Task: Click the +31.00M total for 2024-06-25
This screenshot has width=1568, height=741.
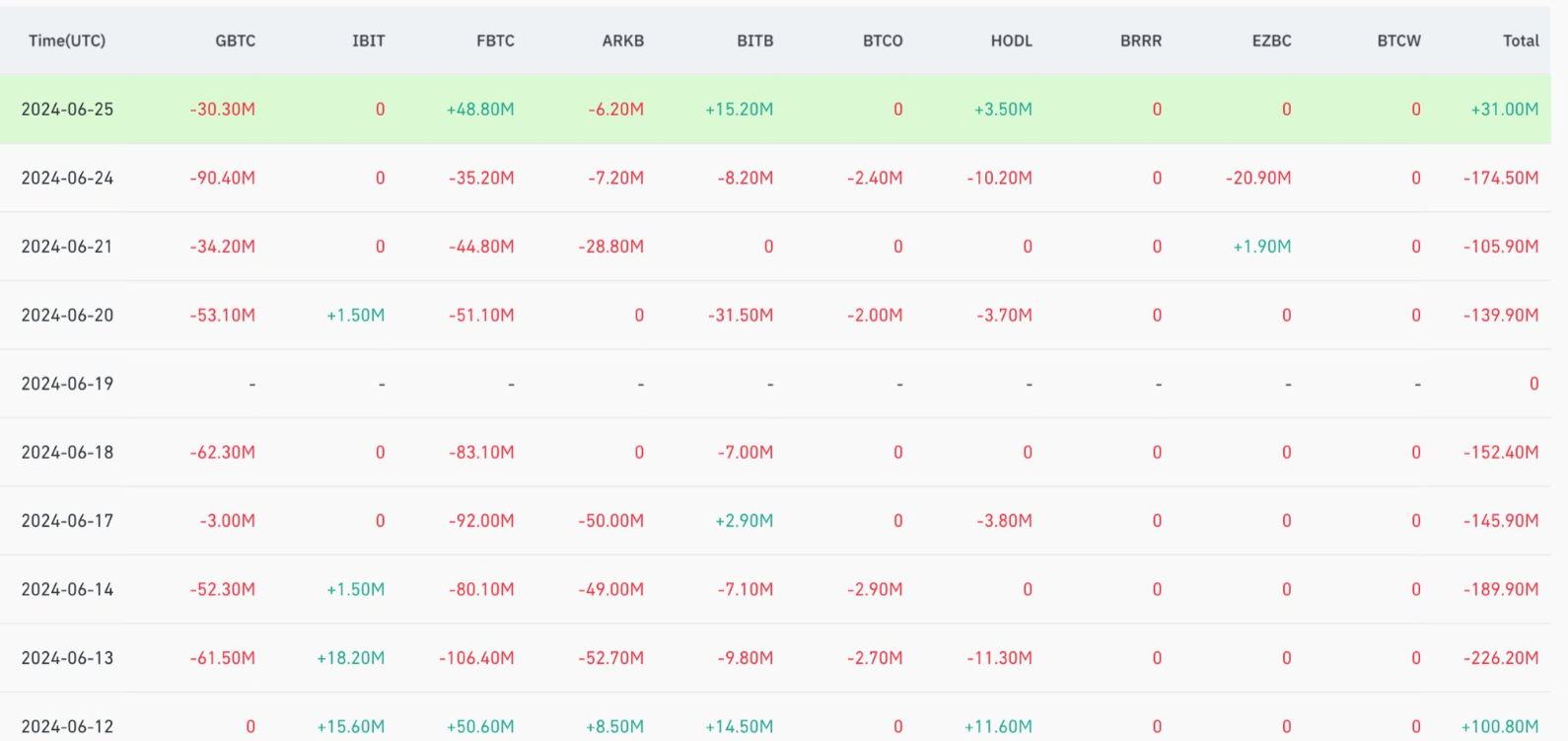Action: coord(1504,110)
